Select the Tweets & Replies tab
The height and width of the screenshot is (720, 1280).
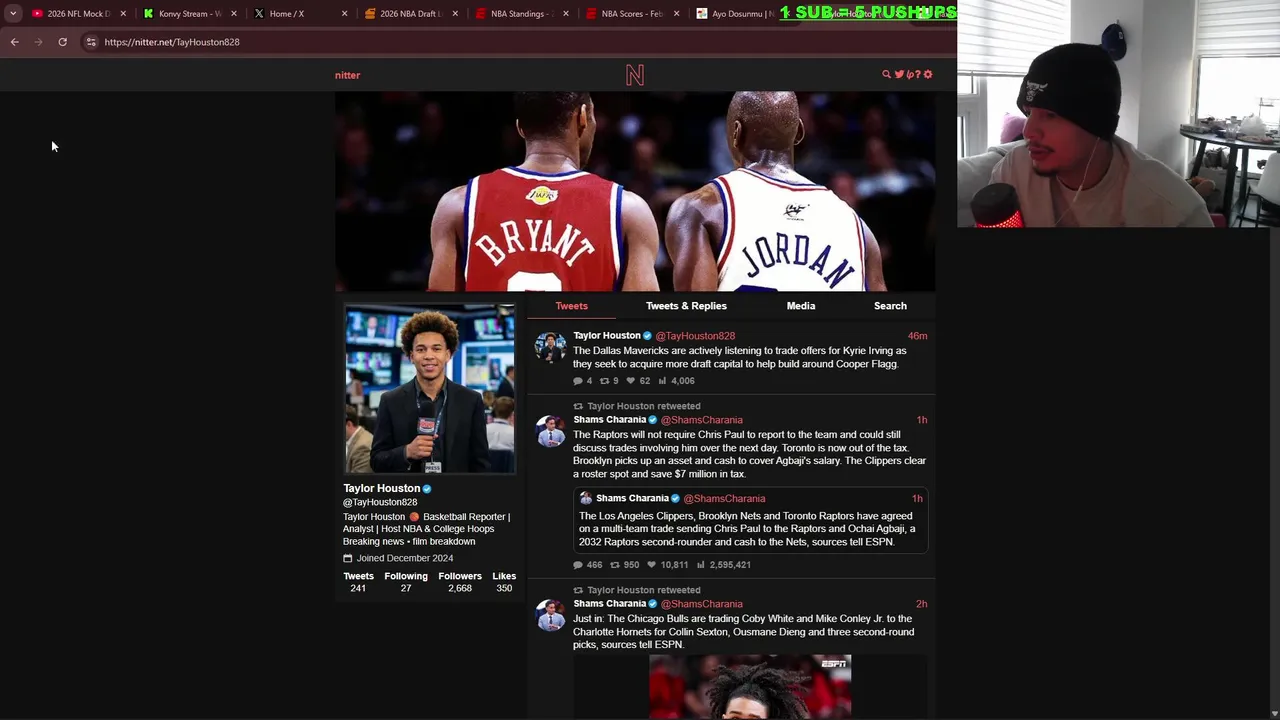(686, 306)
